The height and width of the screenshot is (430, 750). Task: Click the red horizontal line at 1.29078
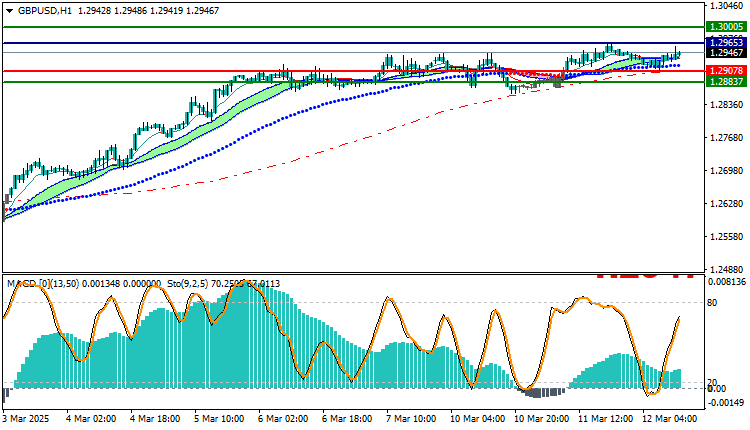point(354,71)
